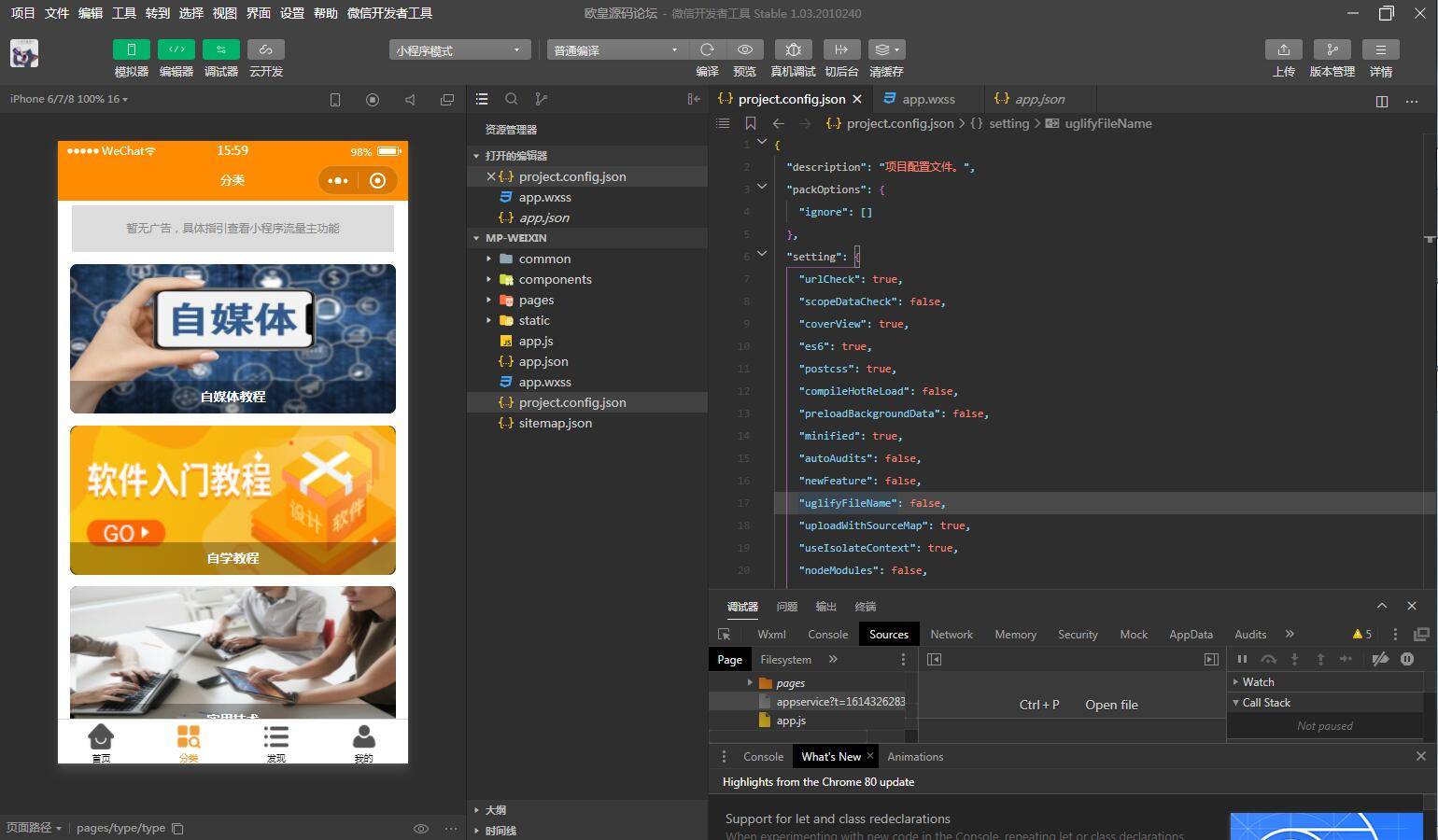Viewport: 1438px width, 840px height.
Task: Open the 普通编译 compile mode dropdown
Action: [x=616, y=50]
